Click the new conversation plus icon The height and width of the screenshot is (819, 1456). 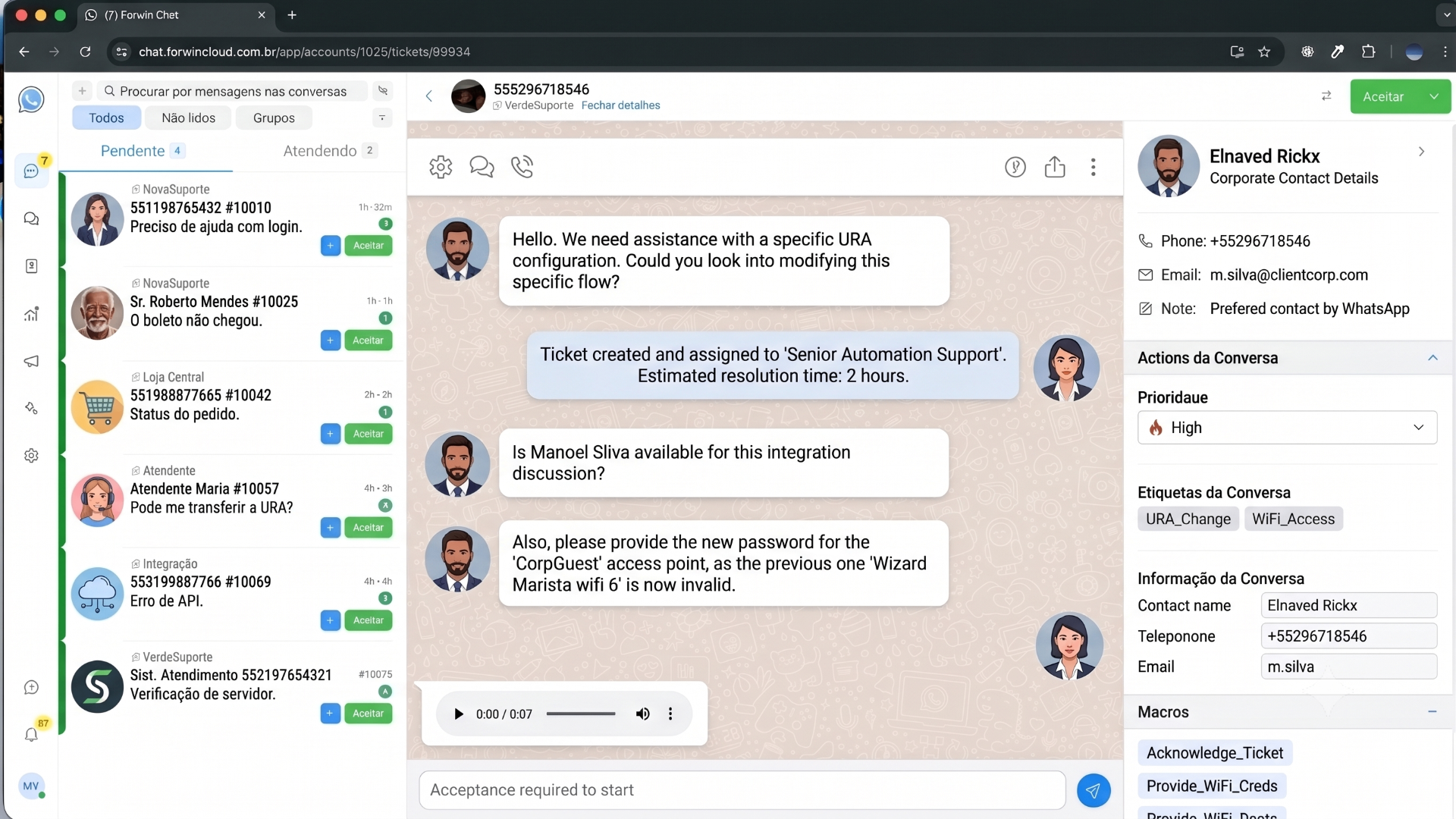point(82,91)
